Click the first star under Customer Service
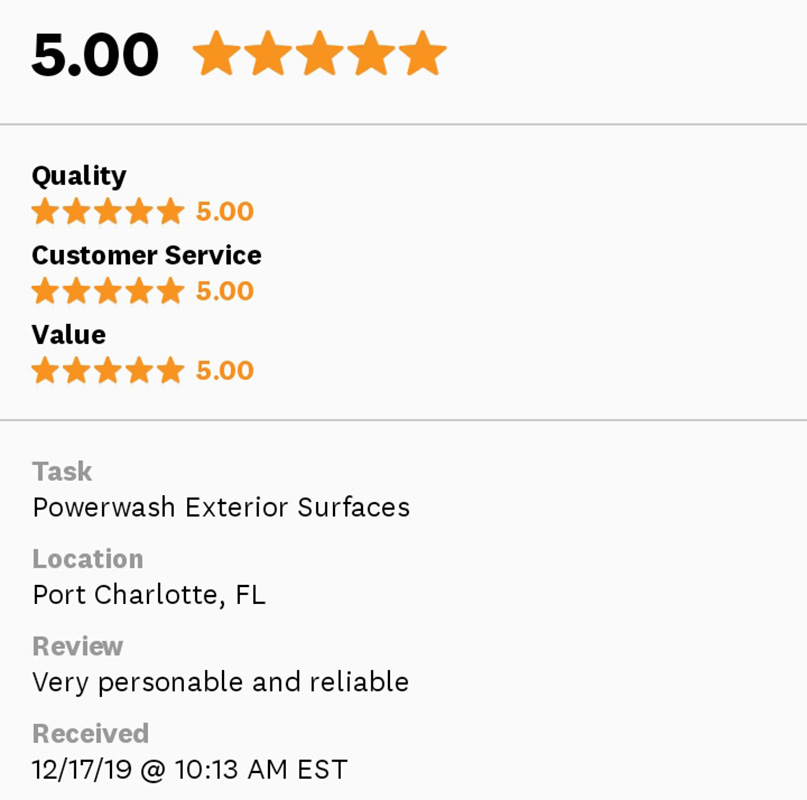The width and height of the screenshot is (807, 800). 45,291
